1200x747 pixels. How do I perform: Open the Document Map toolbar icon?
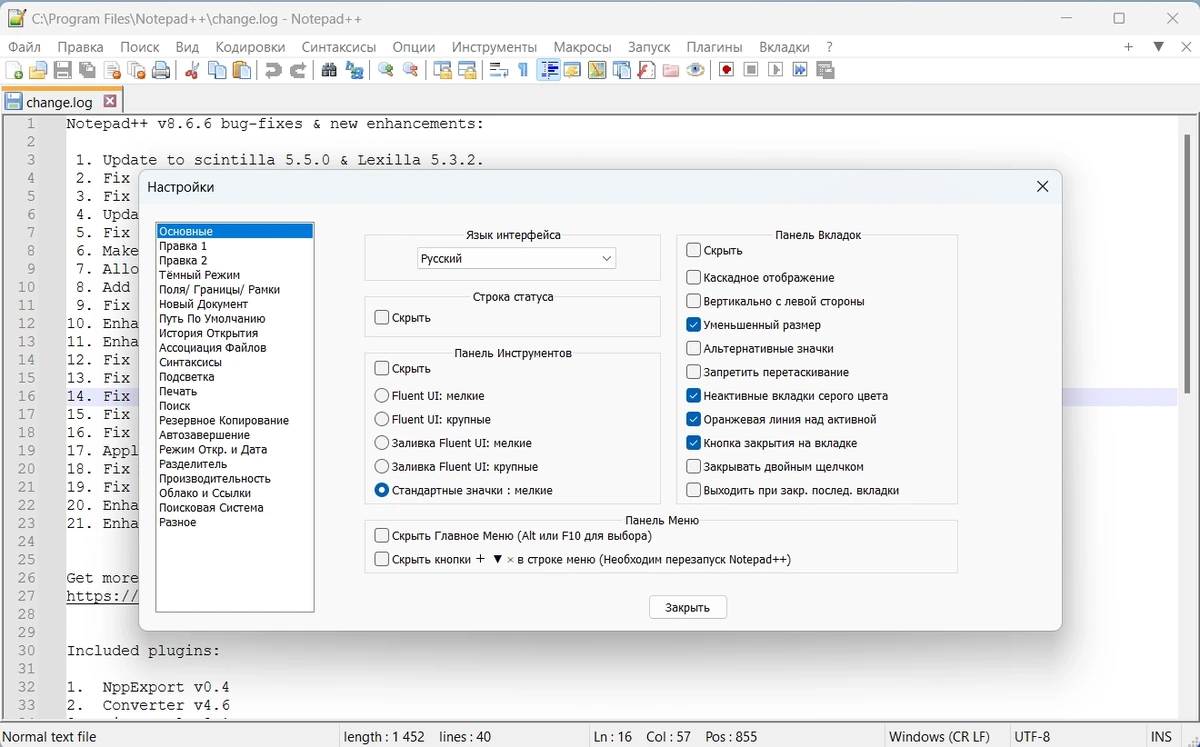click(x=597, y=70)
